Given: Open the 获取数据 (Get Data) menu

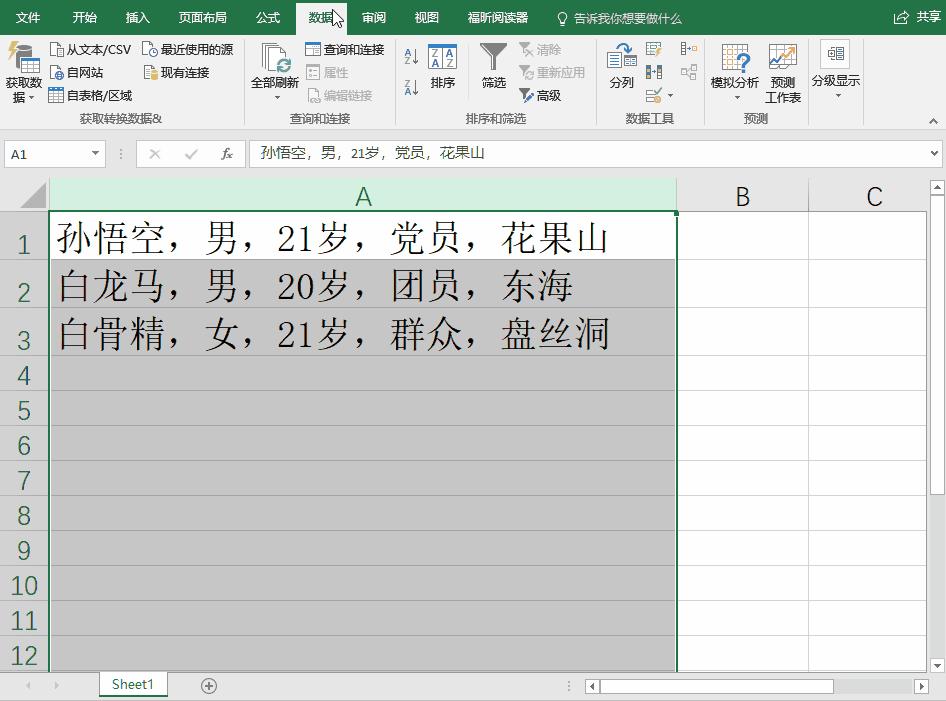Looking at the screenshot, I should tap(24, 74).
